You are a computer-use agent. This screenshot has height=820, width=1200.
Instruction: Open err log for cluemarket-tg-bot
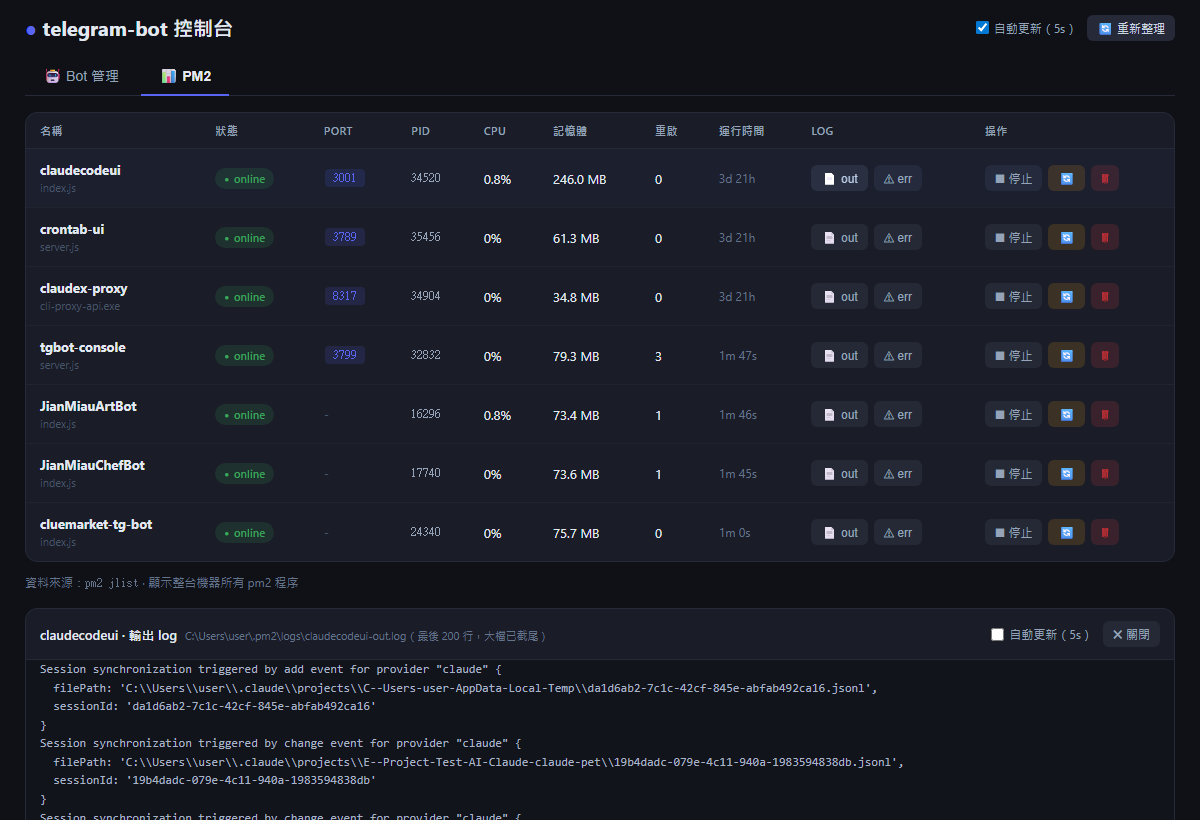click(898, 533)
